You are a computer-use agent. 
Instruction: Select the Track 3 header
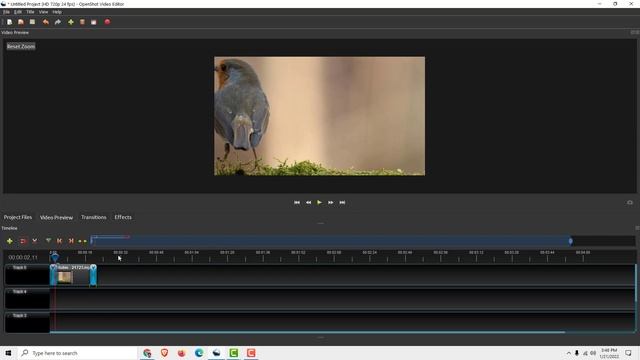pyautogui.click(x=27, y=322)
